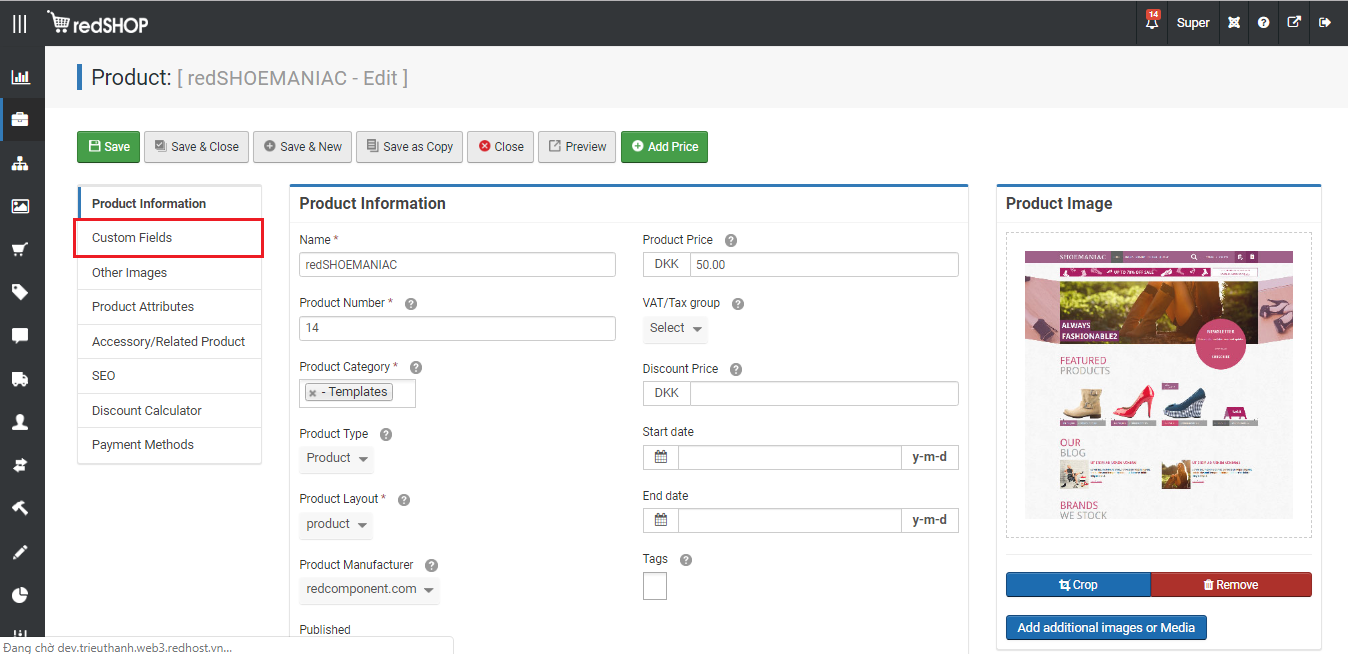The height and width of the screenshot is (654, 1348).
Task: Switch to the Other Images tab
Action: click(169, 273)
